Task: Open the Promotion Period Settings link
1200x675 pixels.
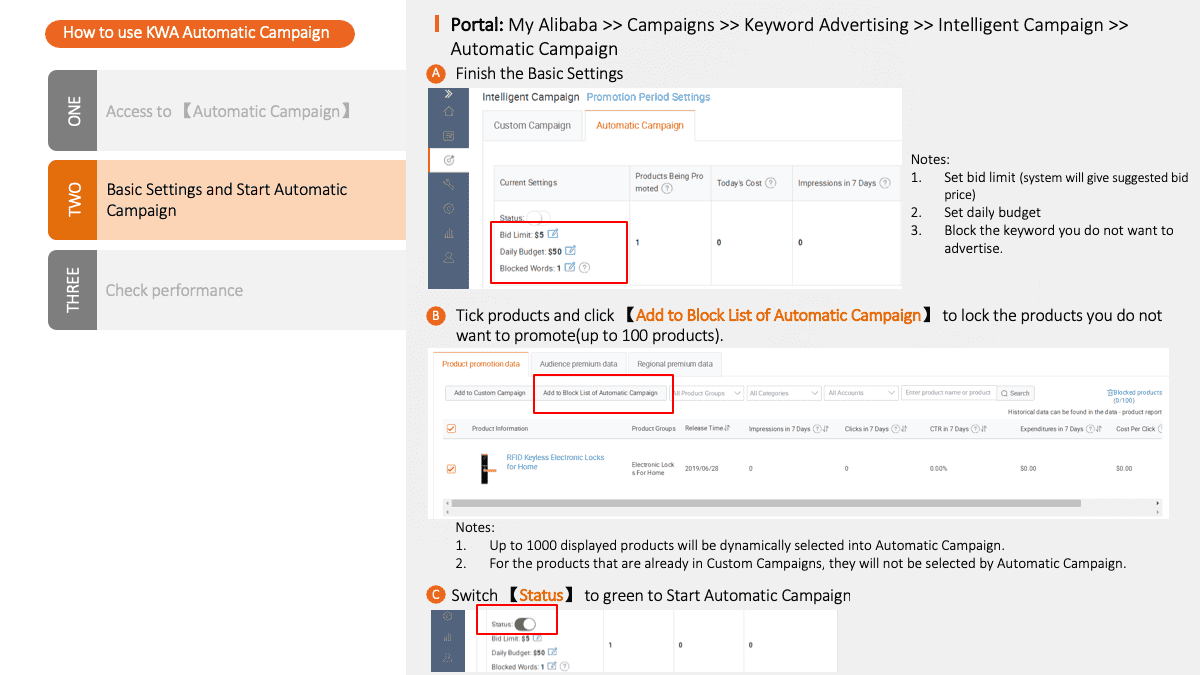Action: coord(648,97)
